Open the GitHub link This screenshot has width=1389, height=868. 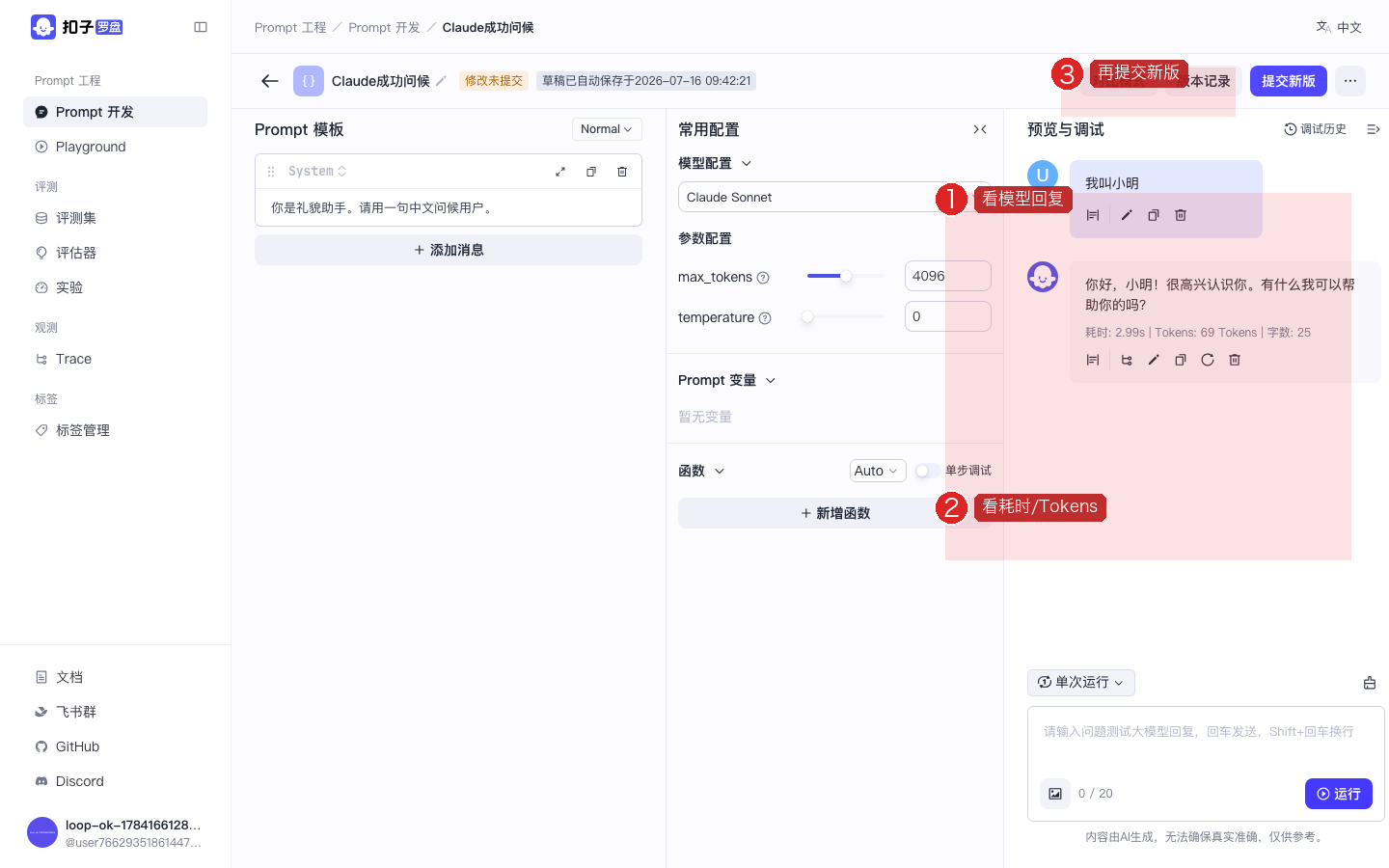pos(115,746)
